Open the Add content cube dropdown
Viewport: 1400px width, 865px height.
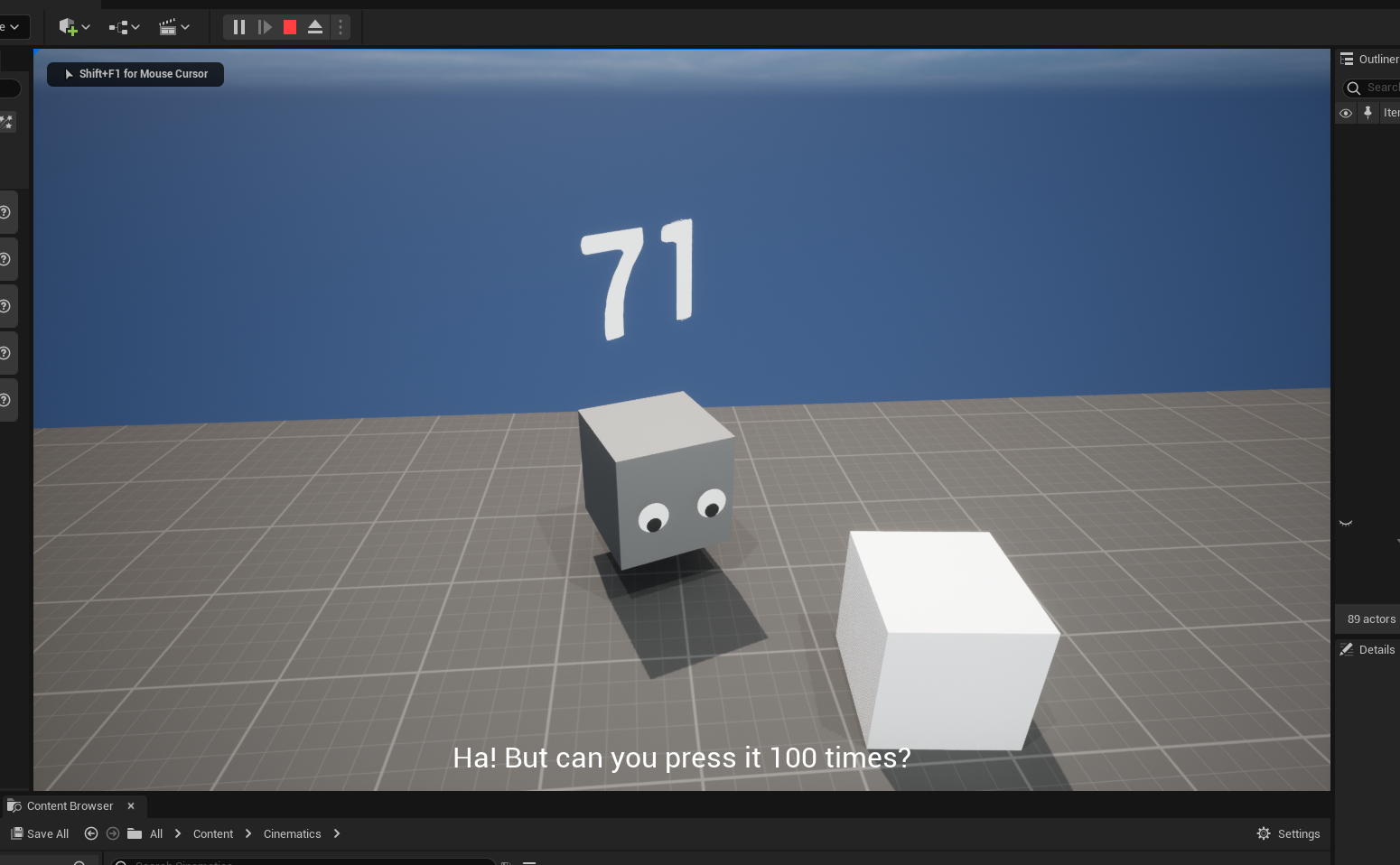point(74,27)
